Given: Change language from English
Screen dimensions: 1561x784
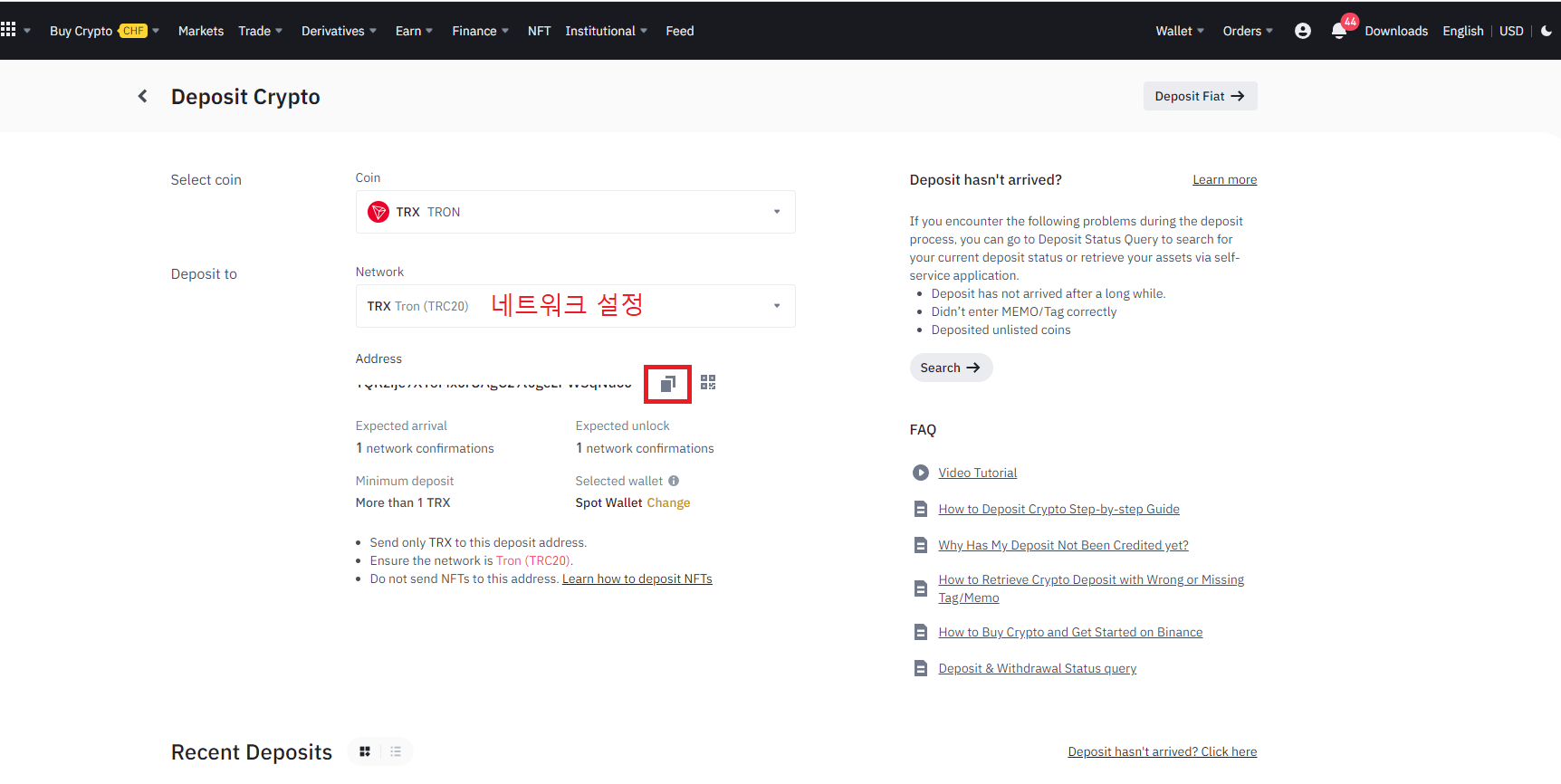Looking at the screenshot, I should 1463,31.
